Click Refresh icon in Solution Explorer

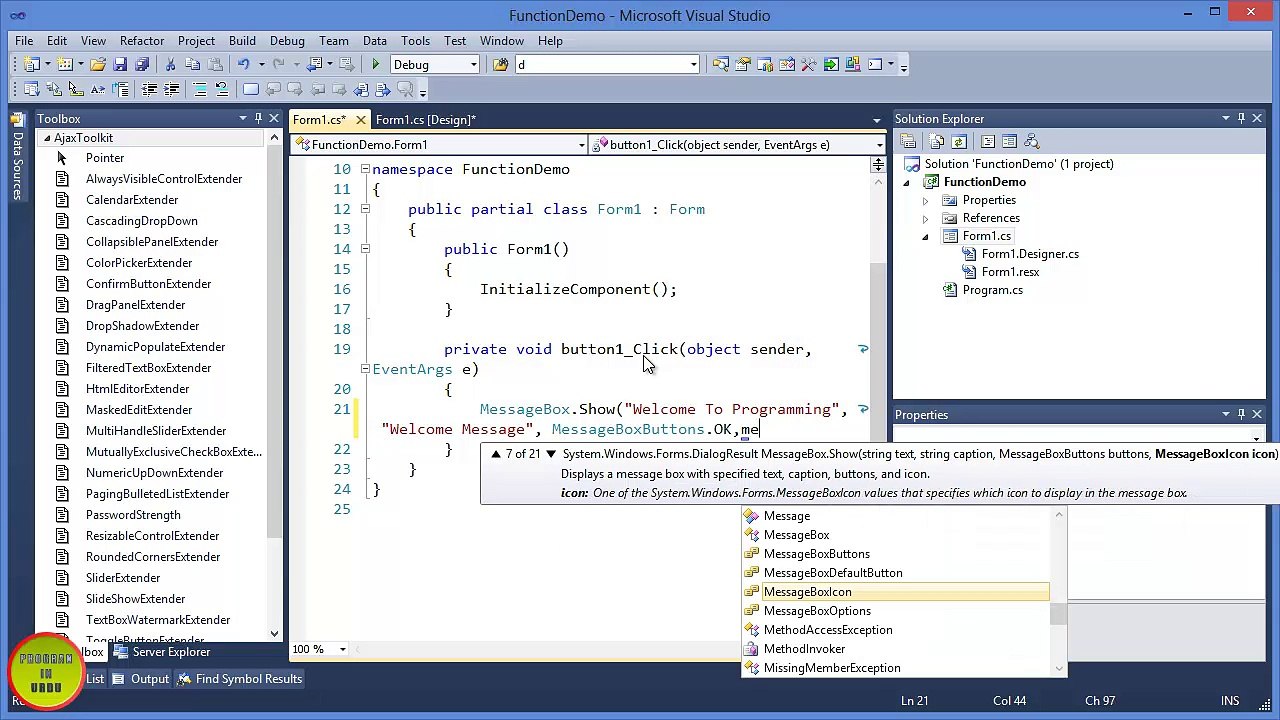pos(958,141)
